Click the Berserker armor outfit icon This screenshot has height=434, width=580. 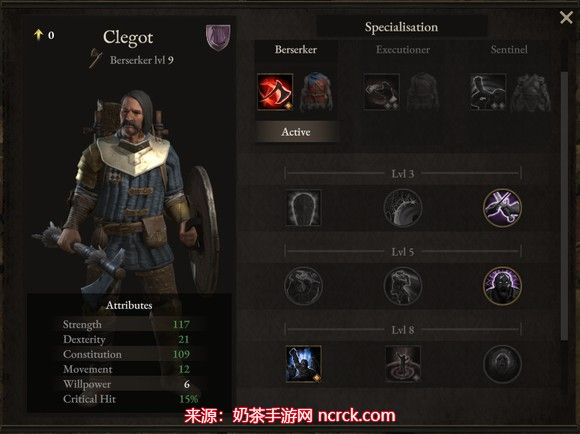pos(316,92)
